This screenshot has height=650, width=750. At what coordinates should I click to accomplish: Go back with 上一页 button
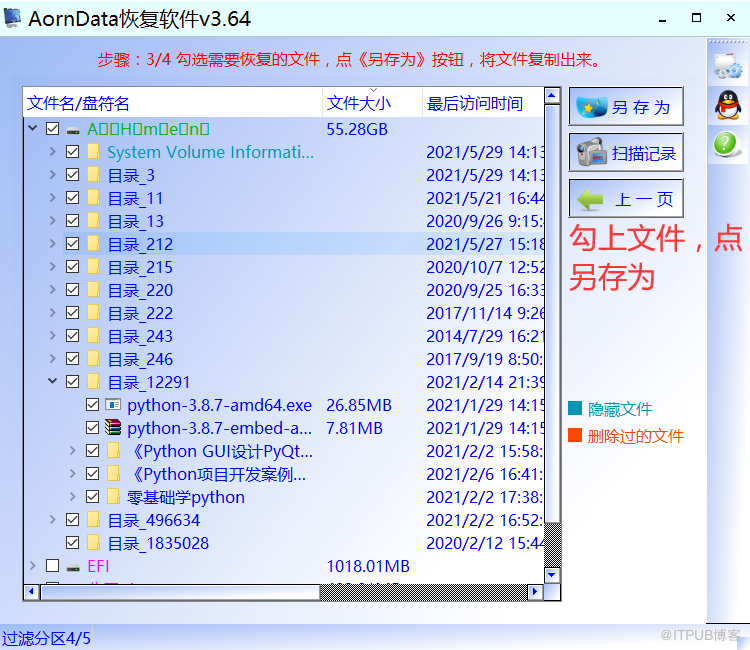[x=626, y=198]
